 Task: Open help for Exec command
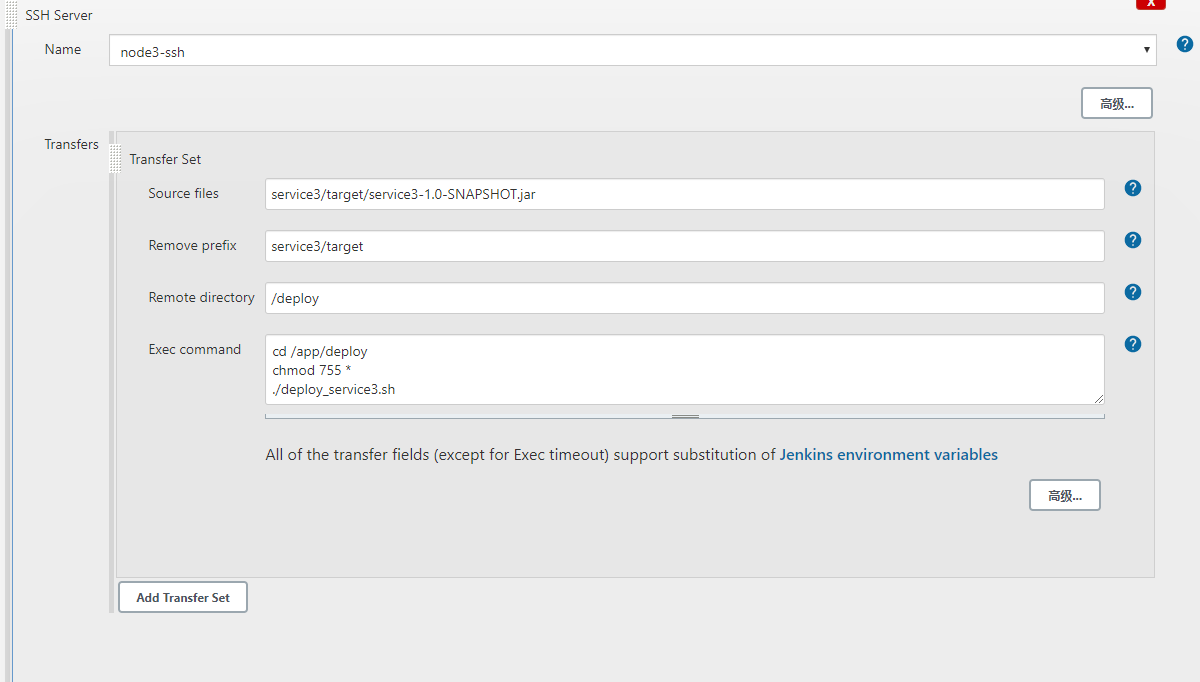point(1132,344)
